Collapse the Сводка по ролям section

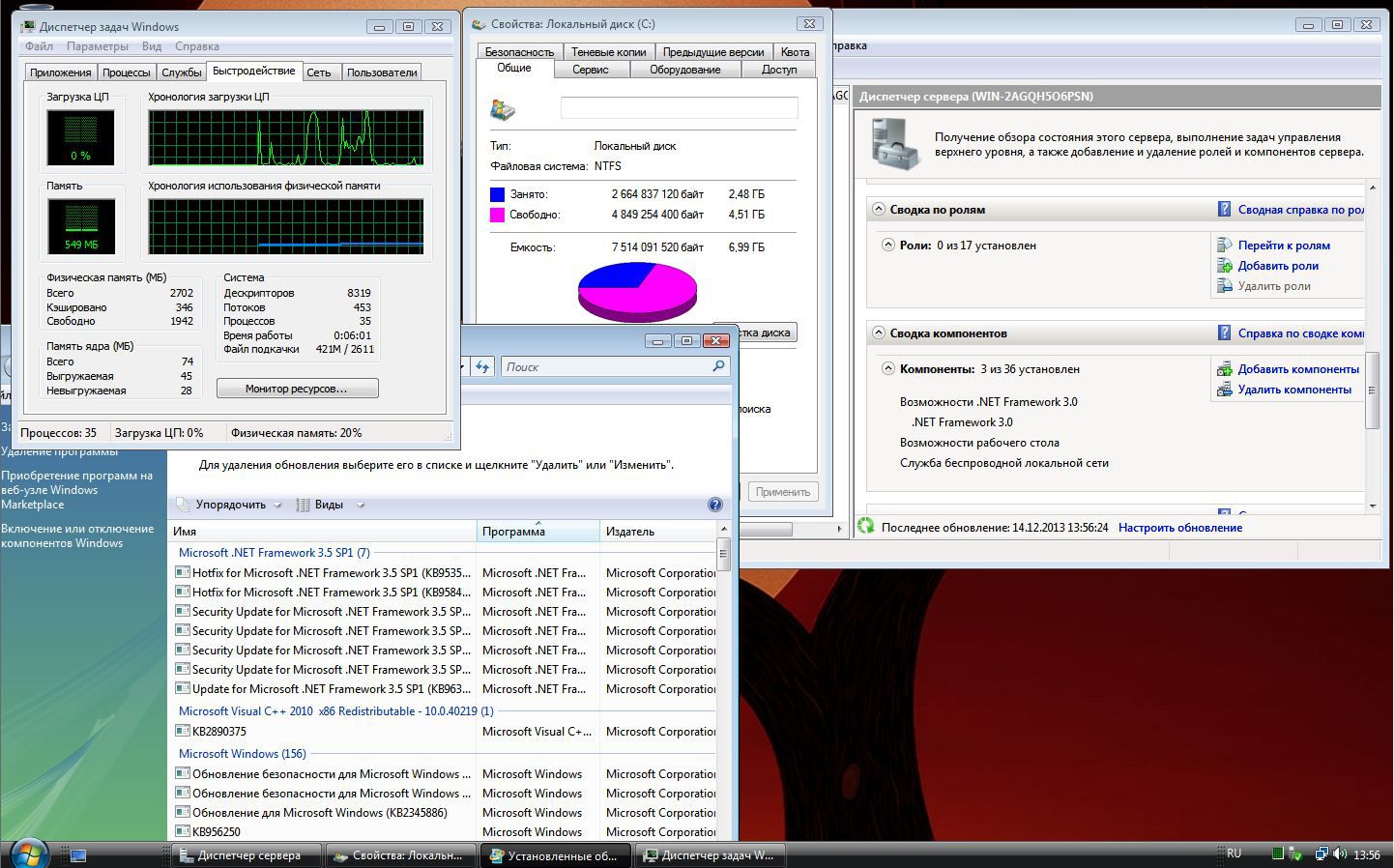tap(879, 209)
